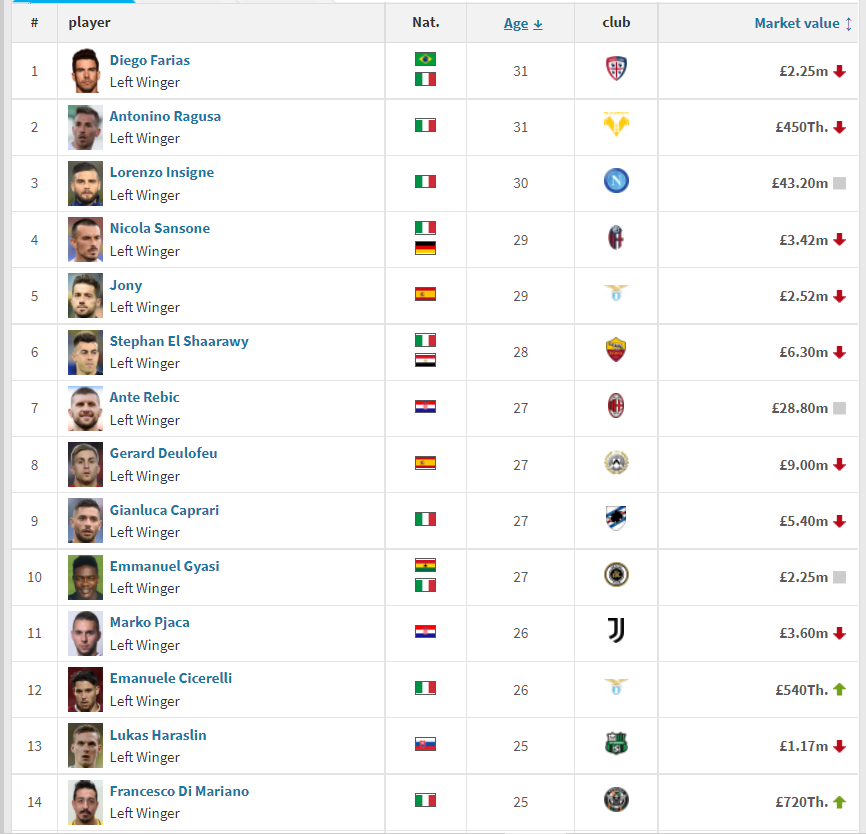Open the Sampdoria crest in Caprari row

coord(616,519)
